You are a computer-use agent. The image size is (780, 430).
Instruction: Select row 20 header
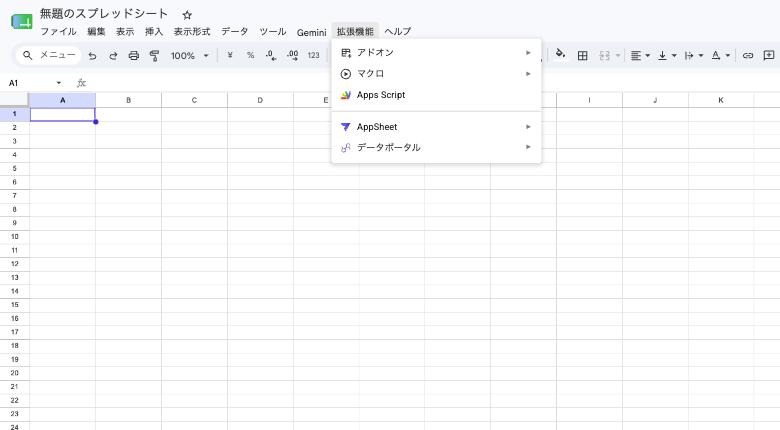coord(14,373)
